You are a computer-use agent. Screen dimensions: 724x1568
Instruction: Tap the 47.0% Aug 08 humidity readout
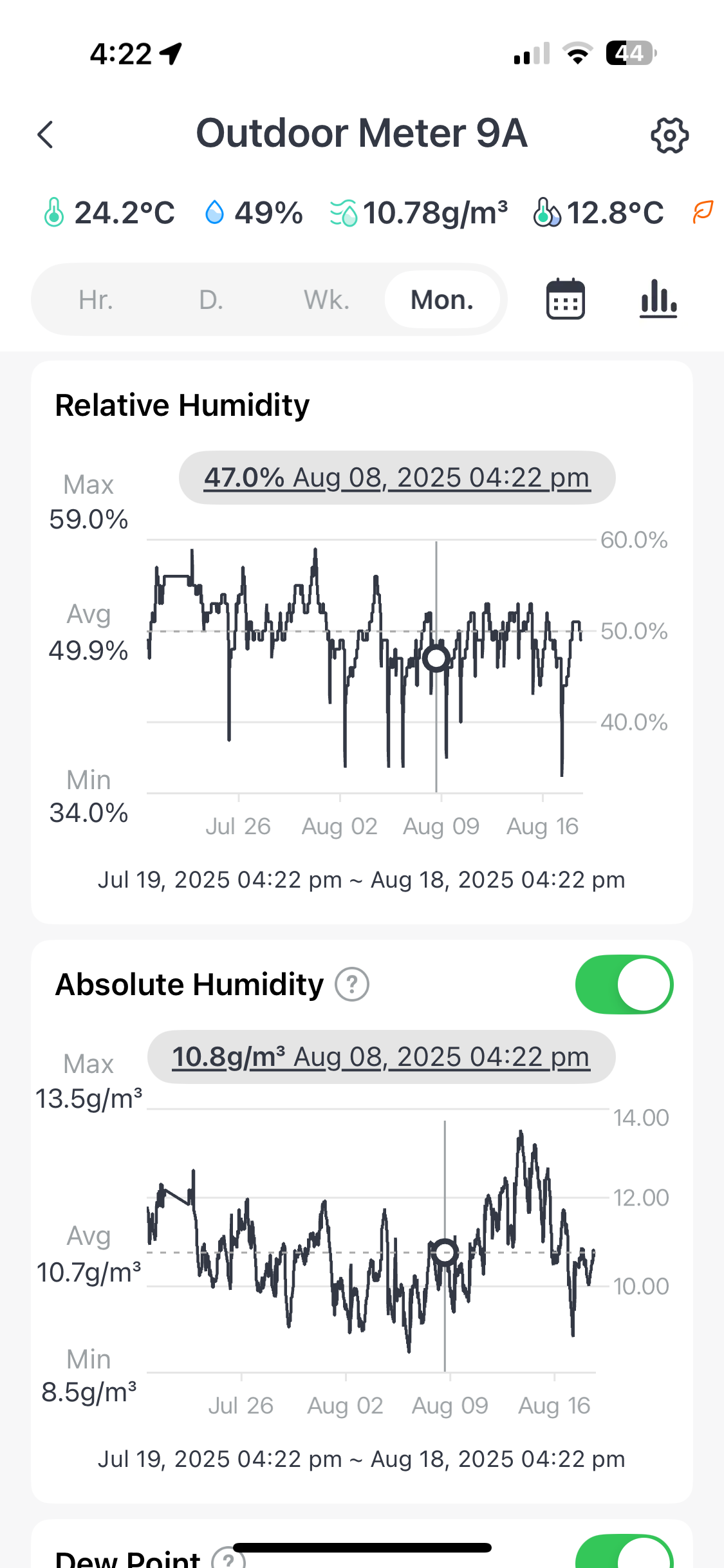(397, 478)
